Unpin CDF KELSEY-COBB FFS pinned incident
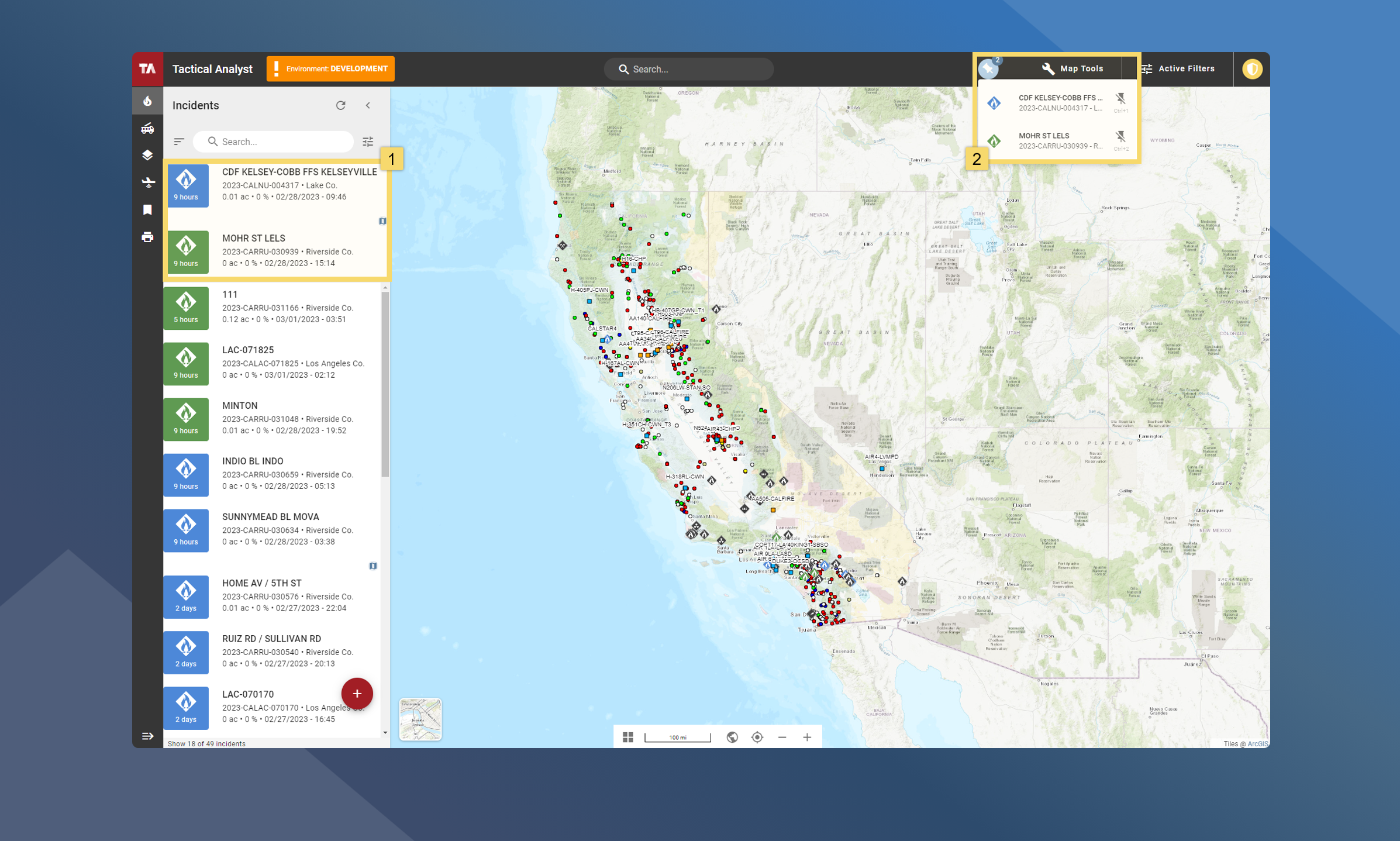The width and height of the screenshot is (1400, 841). (1120, 98)
